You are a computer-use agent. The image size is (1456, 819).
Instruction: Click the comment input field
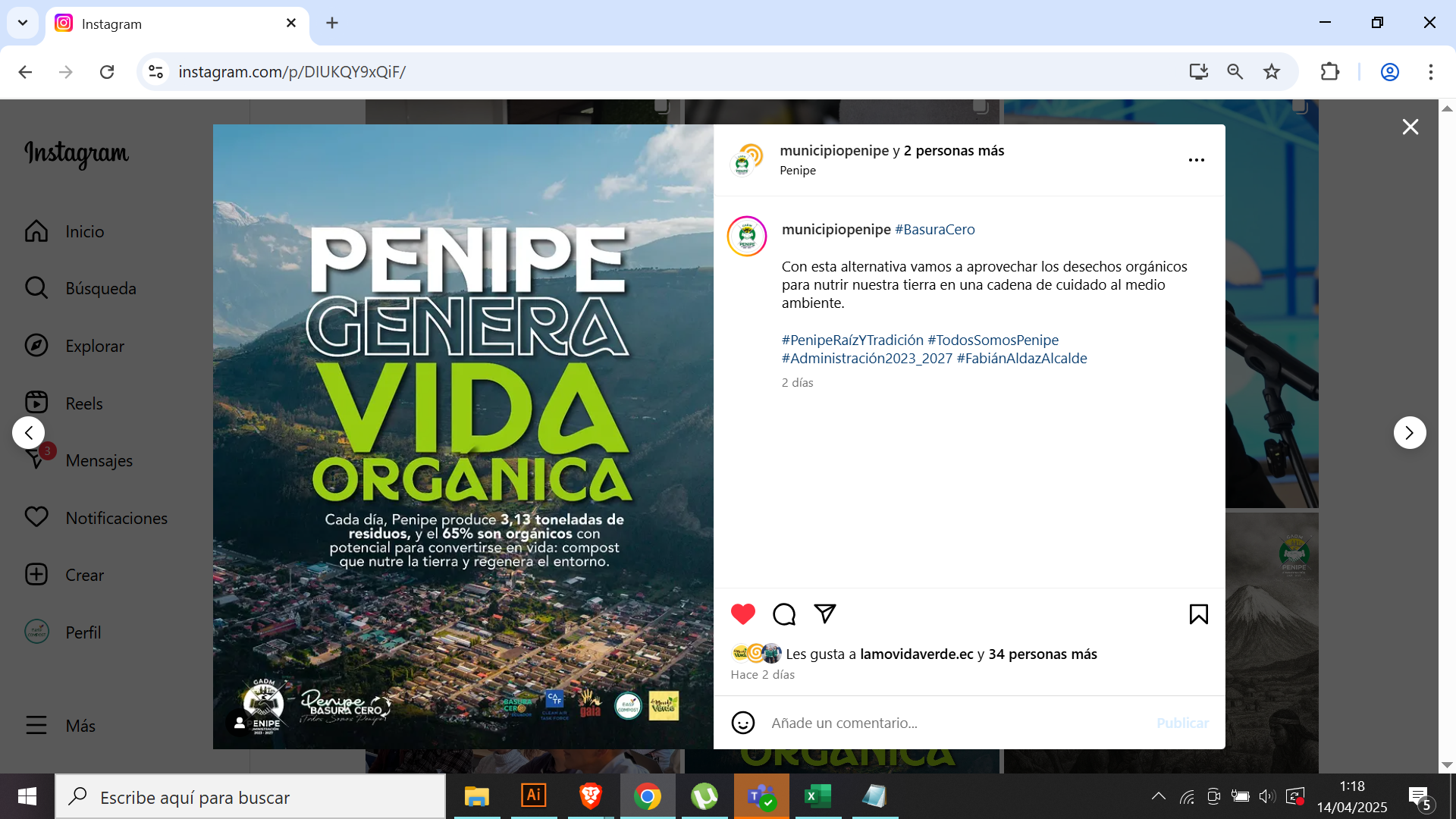tap(957, 723)
